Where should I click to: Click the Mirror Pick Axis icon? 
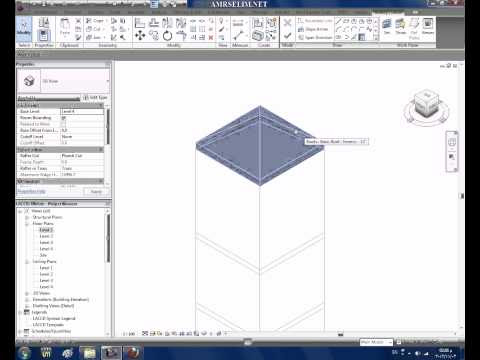(x=167, y=23)
